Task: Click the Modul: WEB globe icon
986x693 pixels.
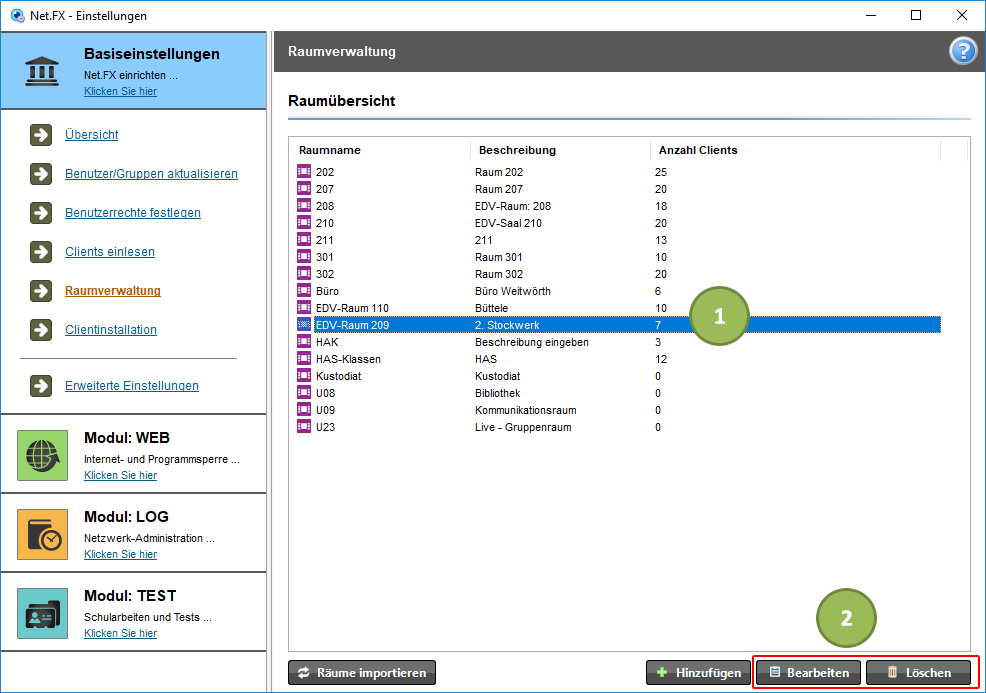Action: click(42, 455)
